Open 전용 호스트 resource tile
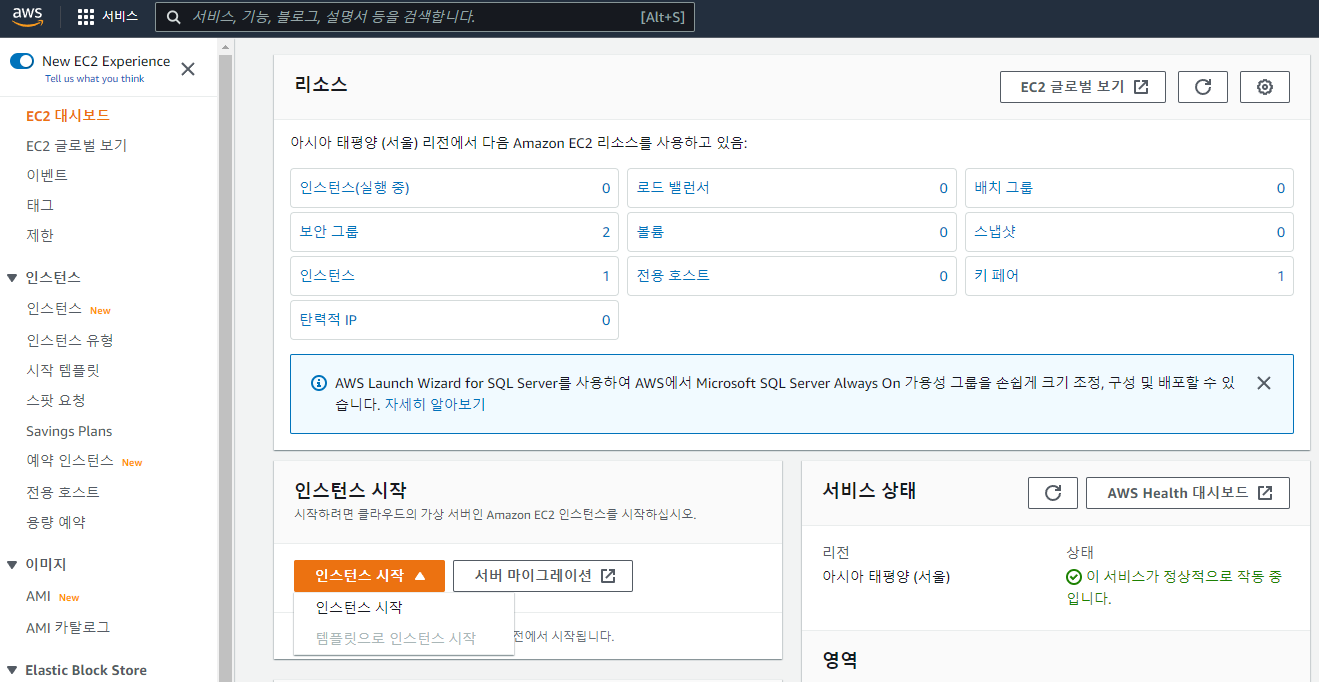1319x682 pixels. coord(792,276)
